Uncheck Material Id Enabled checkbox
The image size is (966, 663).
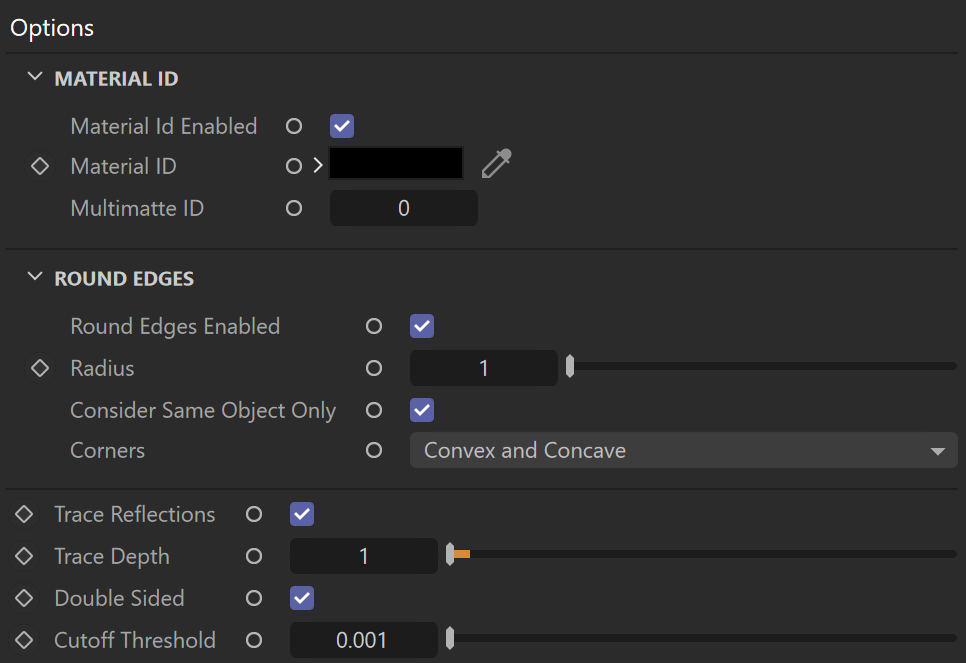point(342,126)
